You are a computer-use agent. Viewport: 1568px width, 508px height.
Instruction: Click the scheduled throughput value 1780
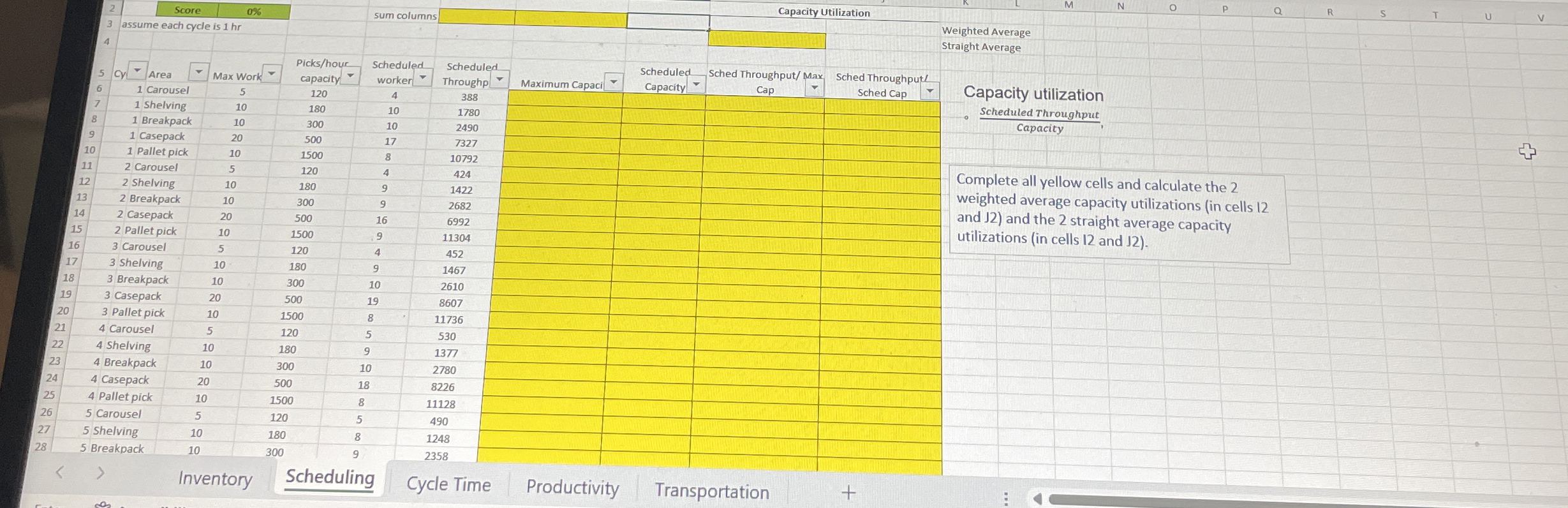pos(468,112)
